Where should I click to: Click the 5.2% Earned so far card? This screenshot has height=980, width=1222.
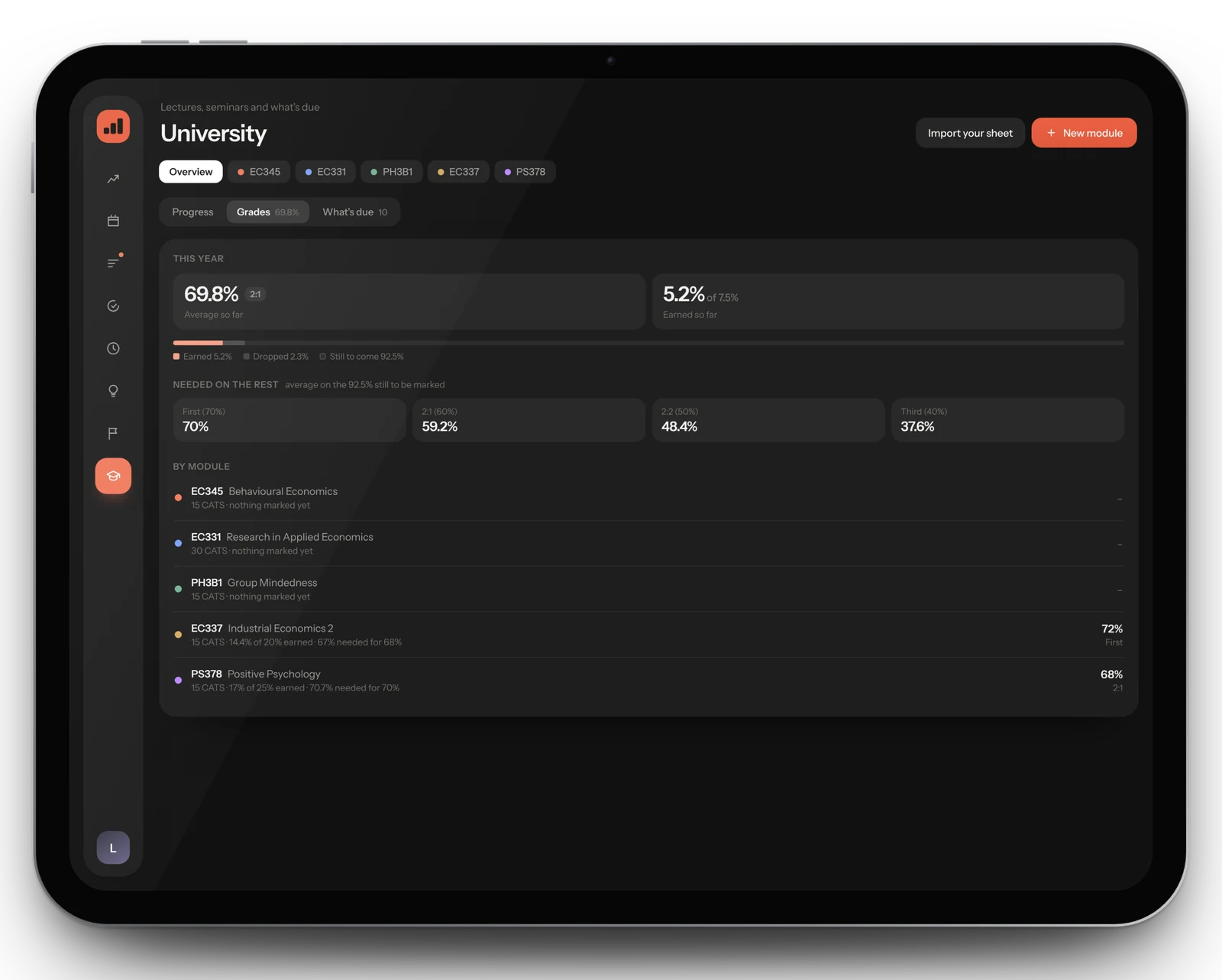[x=887, y=302]
